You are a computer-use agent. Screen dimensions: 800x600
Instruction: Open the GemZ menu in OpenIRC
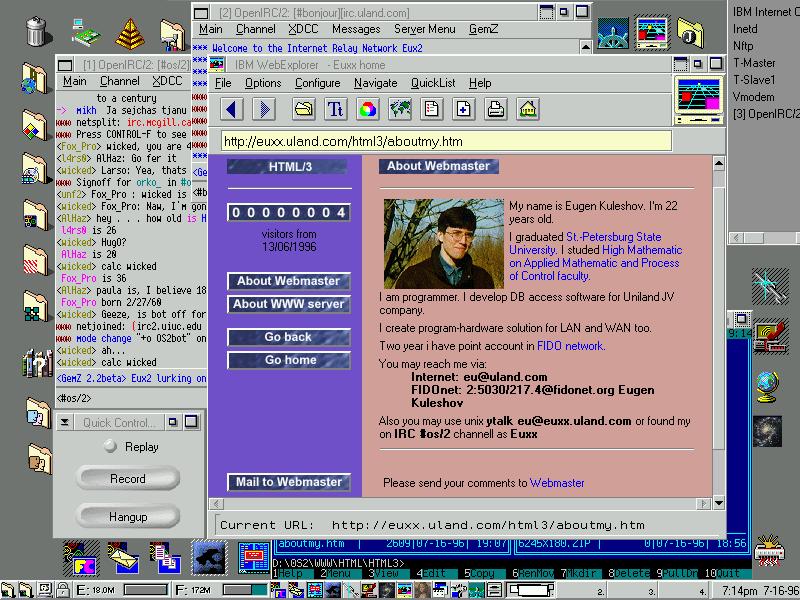tap(483, 29)
